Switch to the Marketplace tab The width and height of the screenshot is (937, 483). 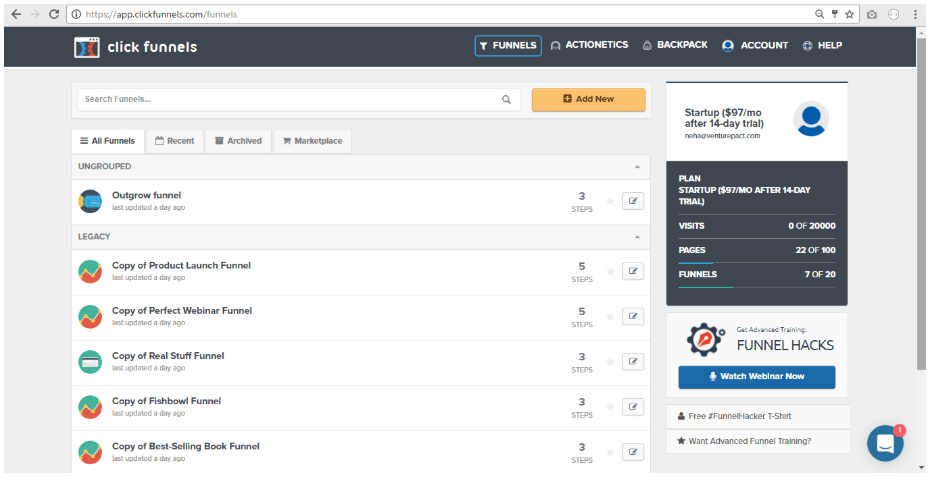[313, 142]
